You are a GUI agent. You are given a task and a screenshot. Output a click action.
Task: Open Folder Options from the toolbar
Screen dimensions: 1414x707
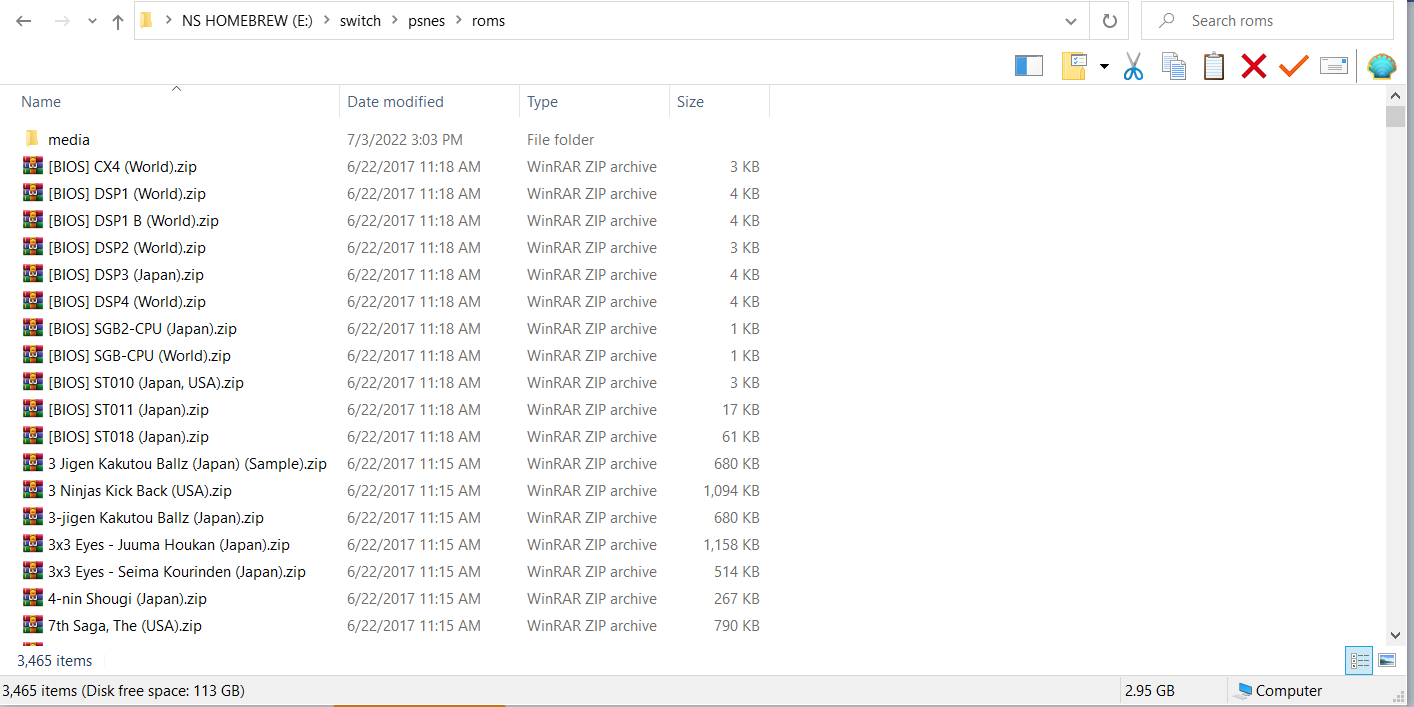pos(1074,66)
